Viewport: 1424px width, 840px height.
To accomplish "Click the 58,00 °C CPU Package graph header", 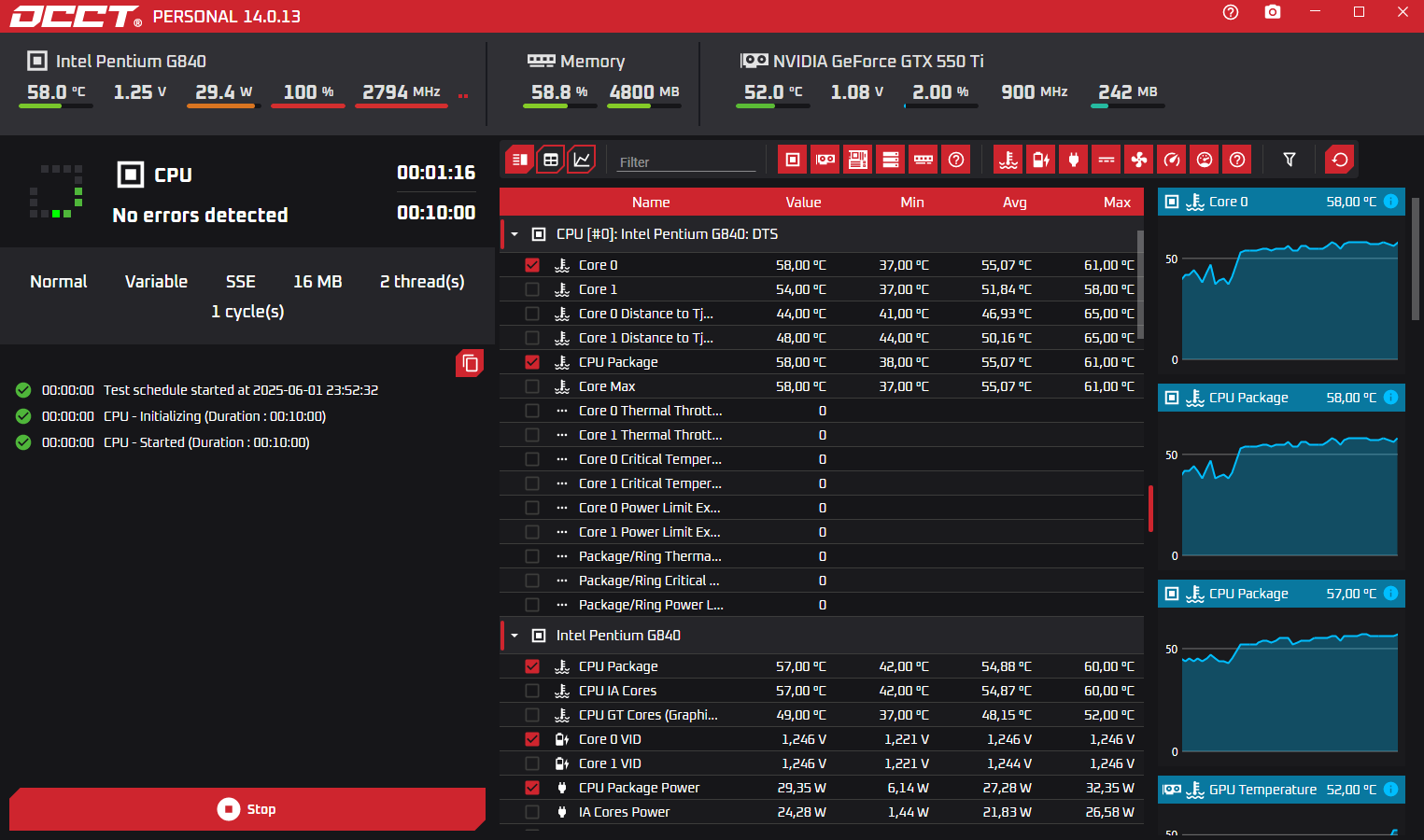I will (1281, 398).
